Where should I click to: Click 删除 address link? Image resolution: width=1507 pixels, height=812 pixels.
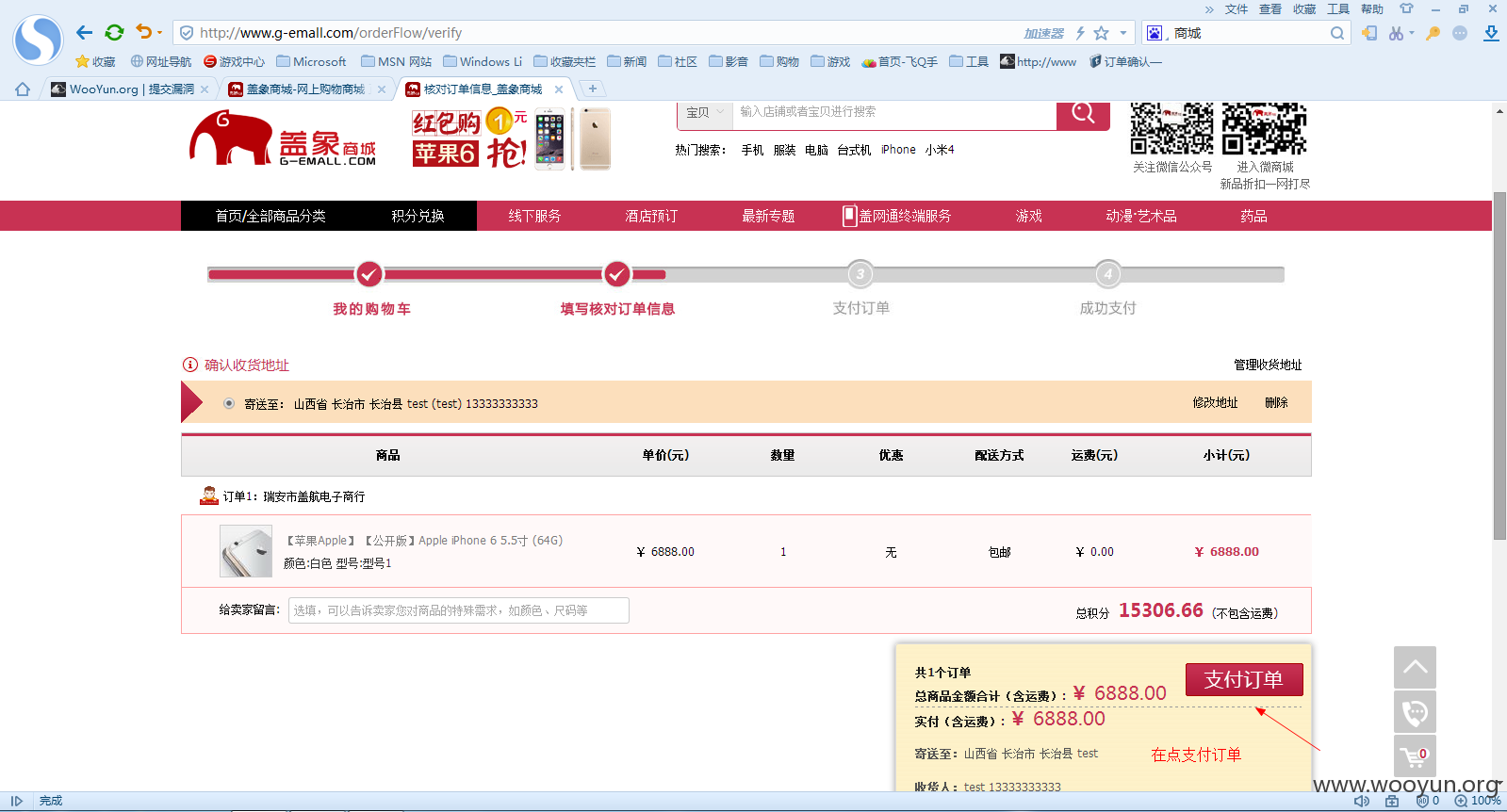(1276, 402)
